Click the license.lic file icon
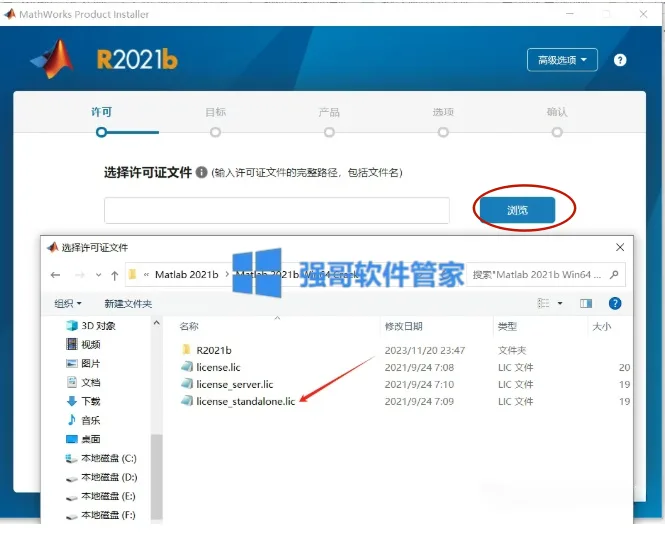The height and width of the screenshot is (538, 665). click(x=187, y=367)
